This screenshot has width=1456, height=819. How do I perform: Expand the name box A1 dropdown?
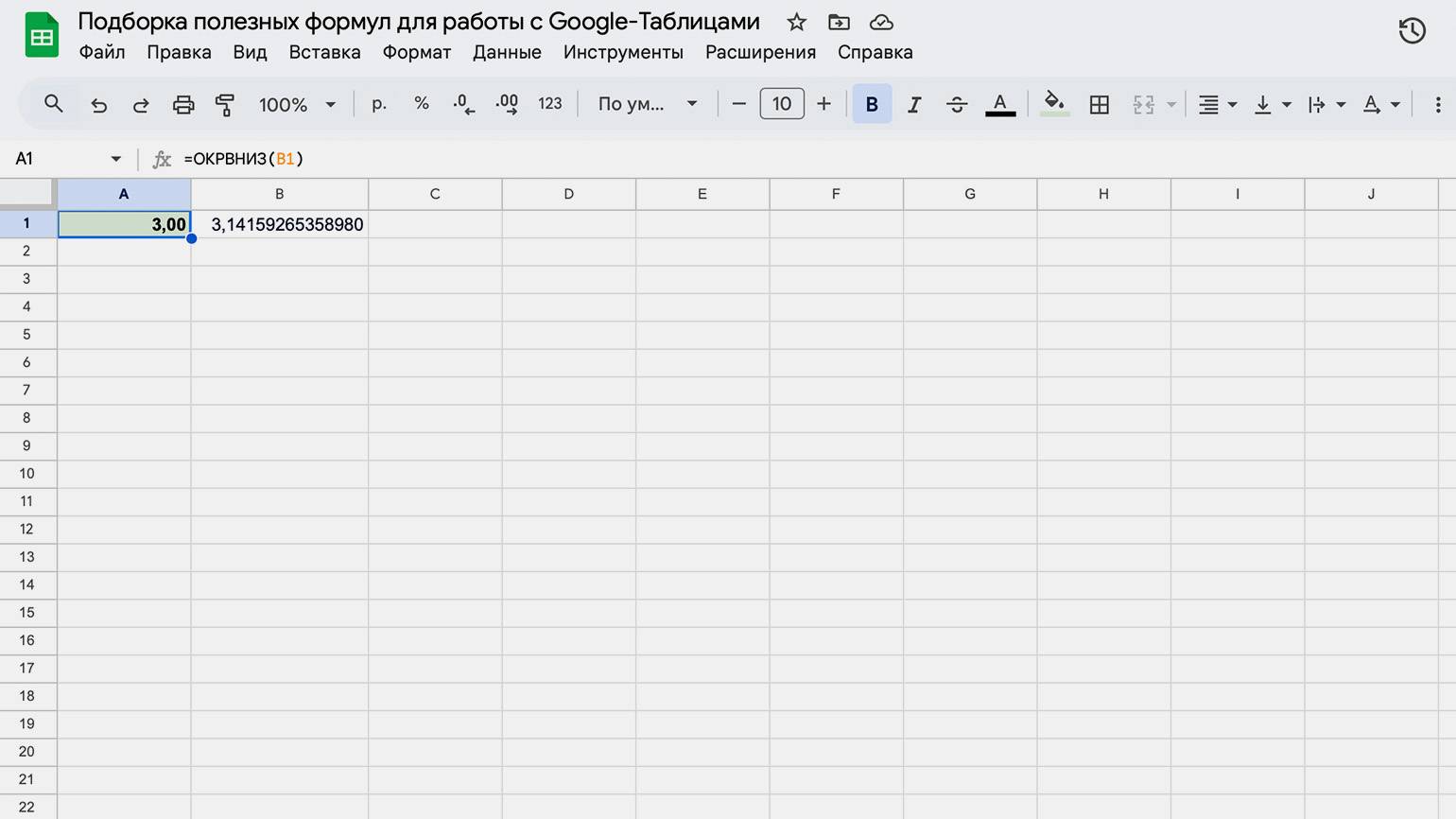pyautogui.click(x=116, y=159)
